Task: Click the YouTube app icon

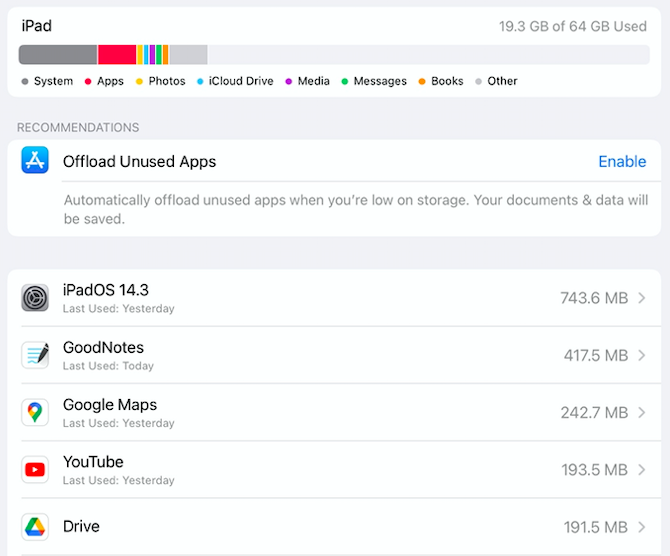Action: click(x=35, y=470)
